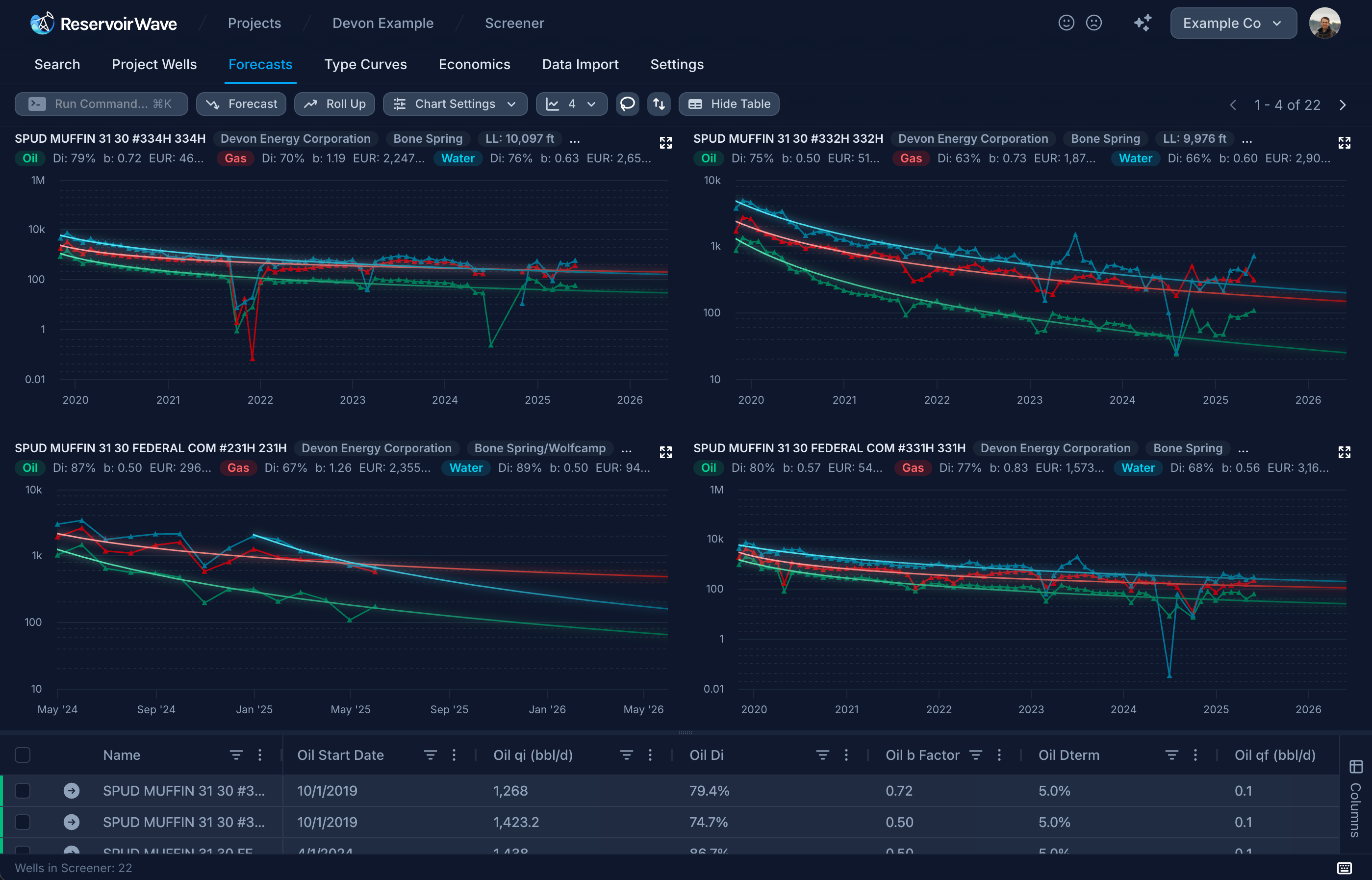Open the chart annotation comment tool
Image resolution: width=1372 pixels, height=880 pixels.
pyautogui.click(x=627, y=104)
